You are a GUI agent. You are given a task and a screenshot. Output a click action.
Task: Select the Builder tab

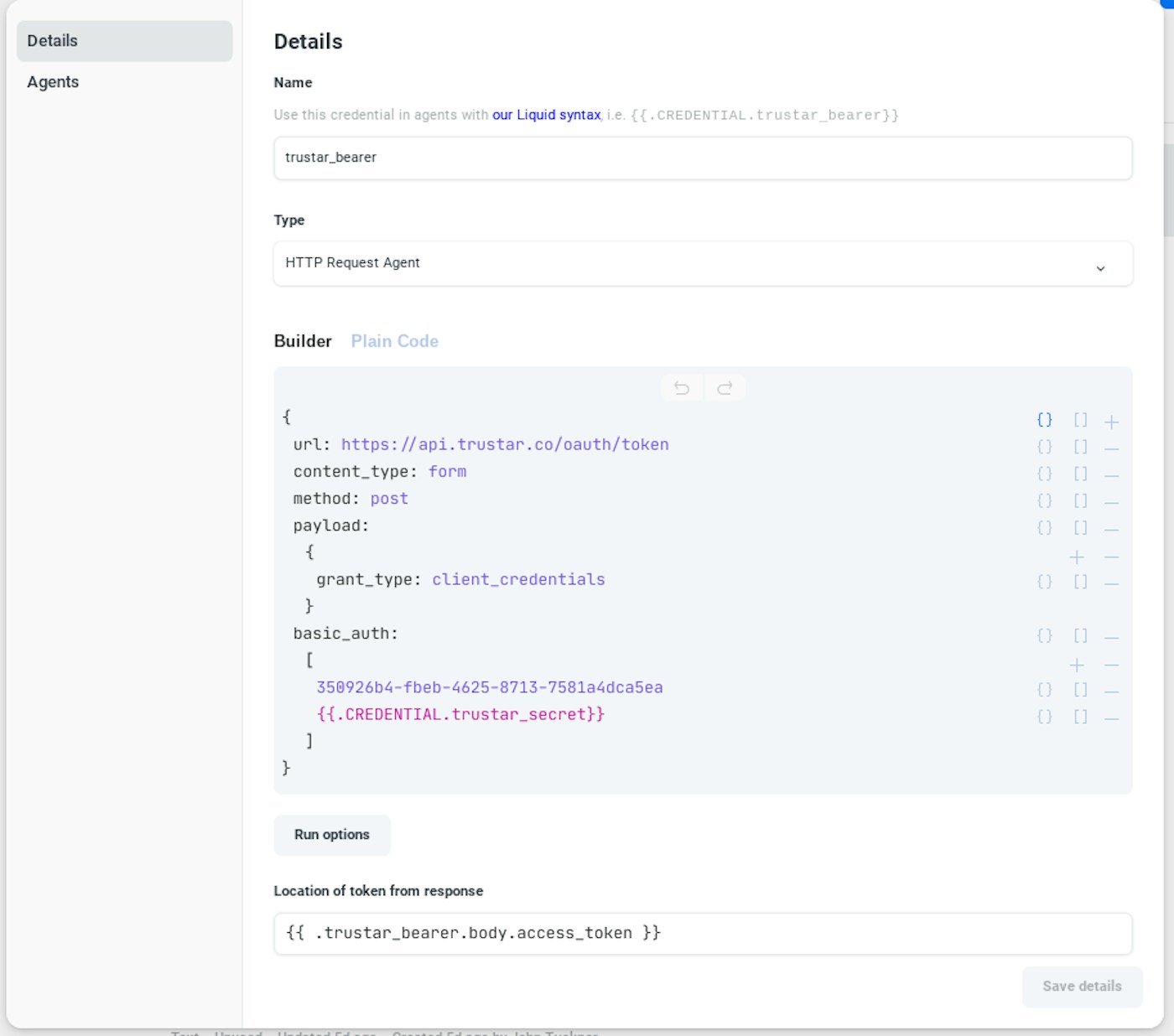tap(303, 341)
